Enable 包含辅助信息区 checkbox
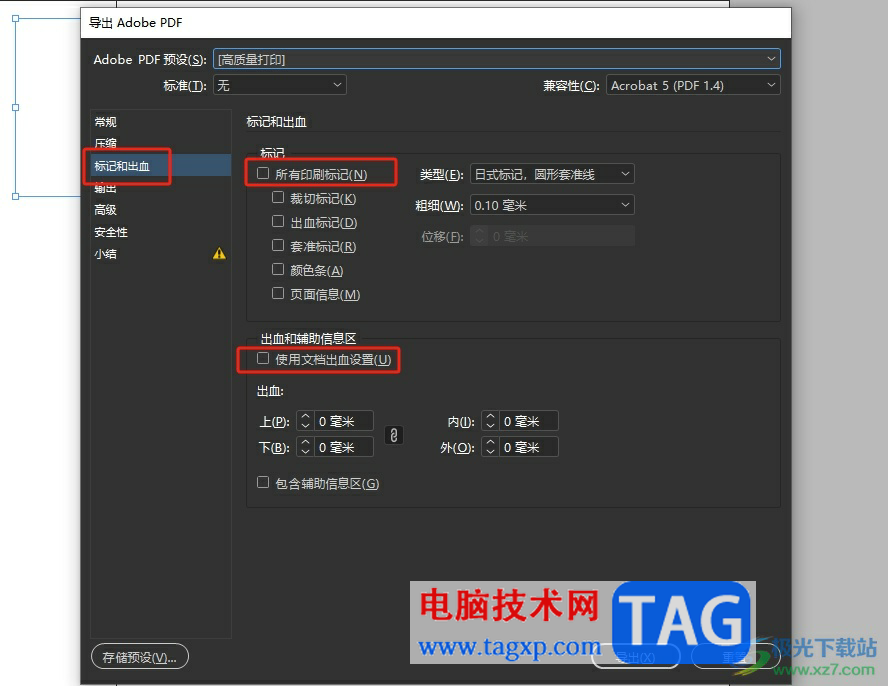 pos(263,482)
